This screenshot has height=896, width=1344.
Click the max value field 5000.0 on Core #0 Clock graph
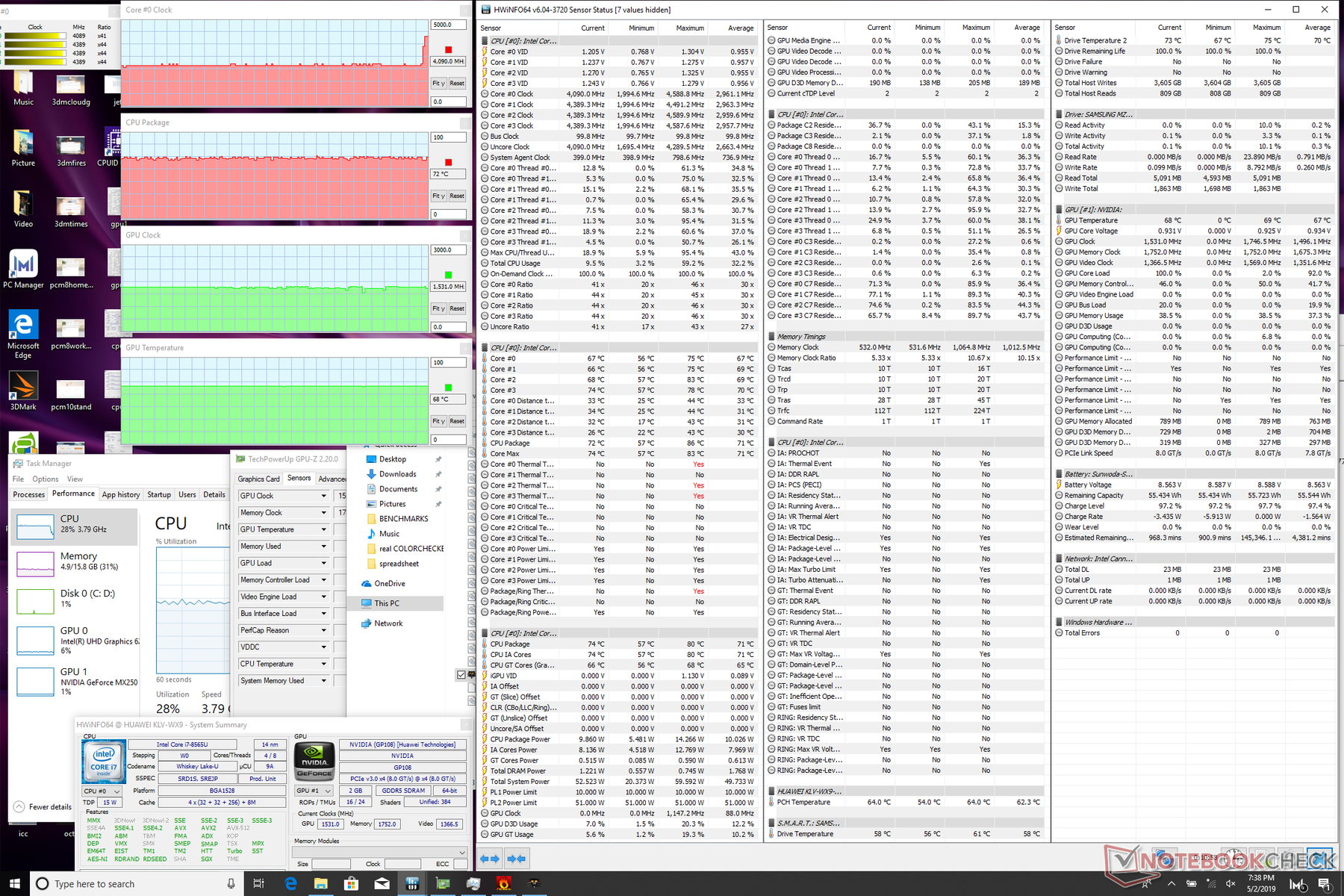(449, 25)
